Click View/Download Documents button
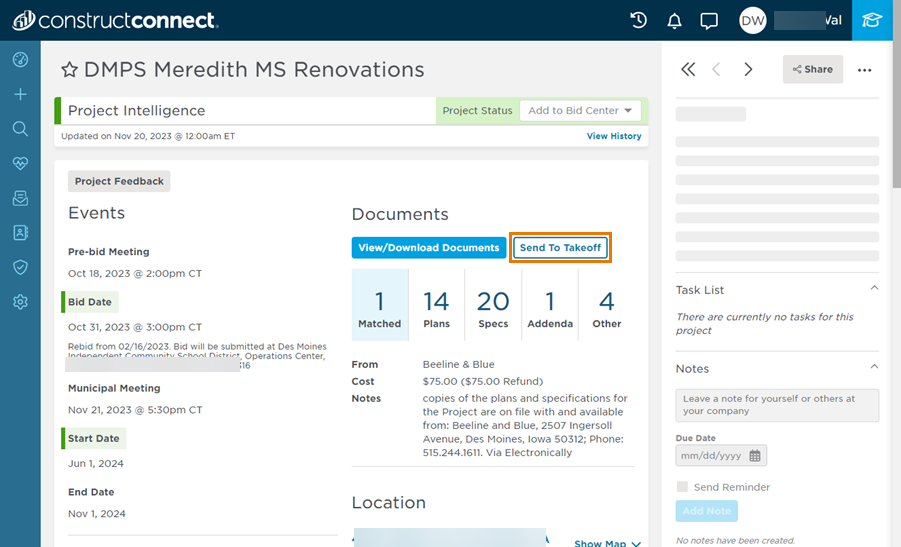Viewport: 901px width, 547px height. pos(429,248)
